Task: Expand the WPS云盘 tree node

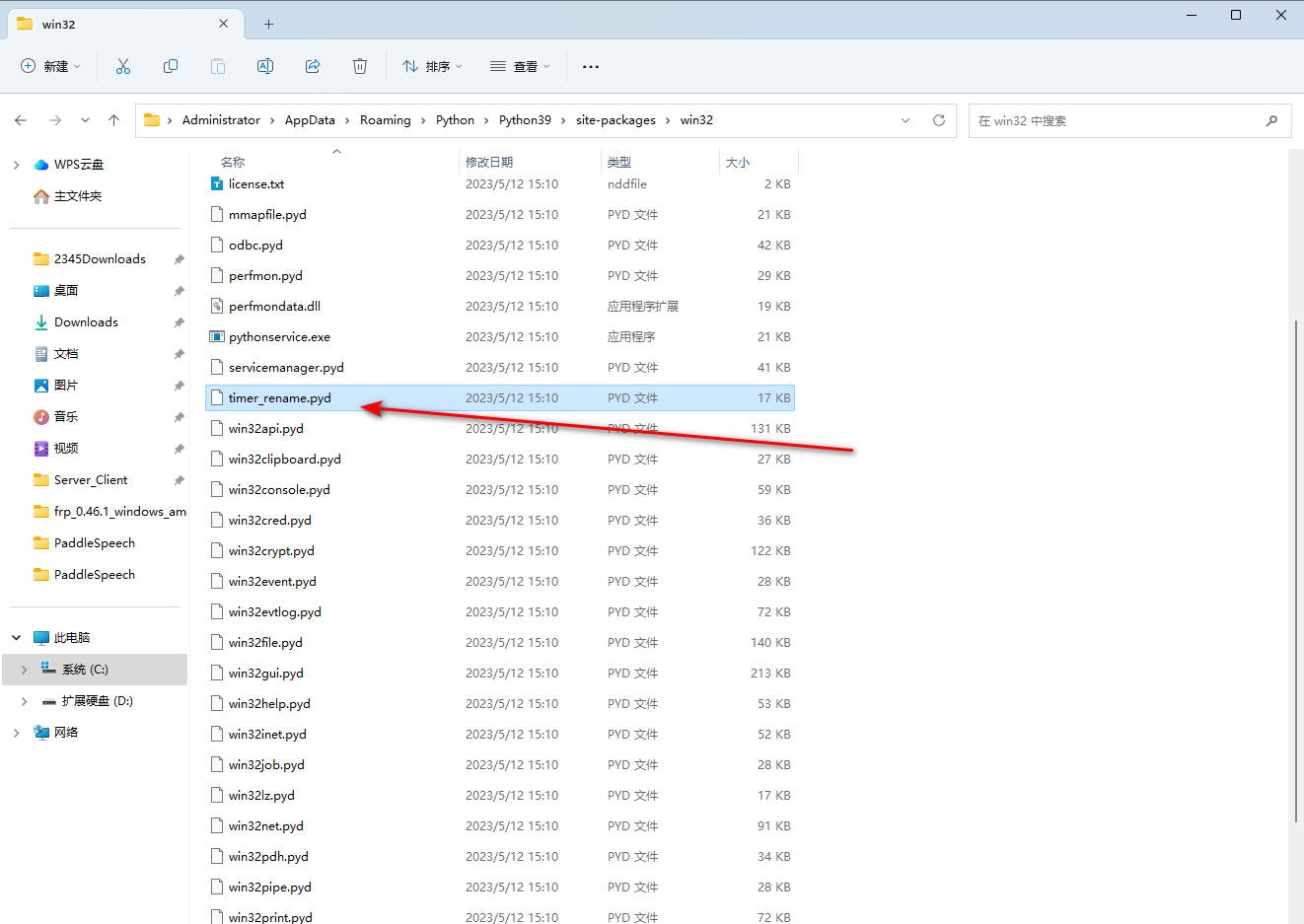Action: (16, 165)
